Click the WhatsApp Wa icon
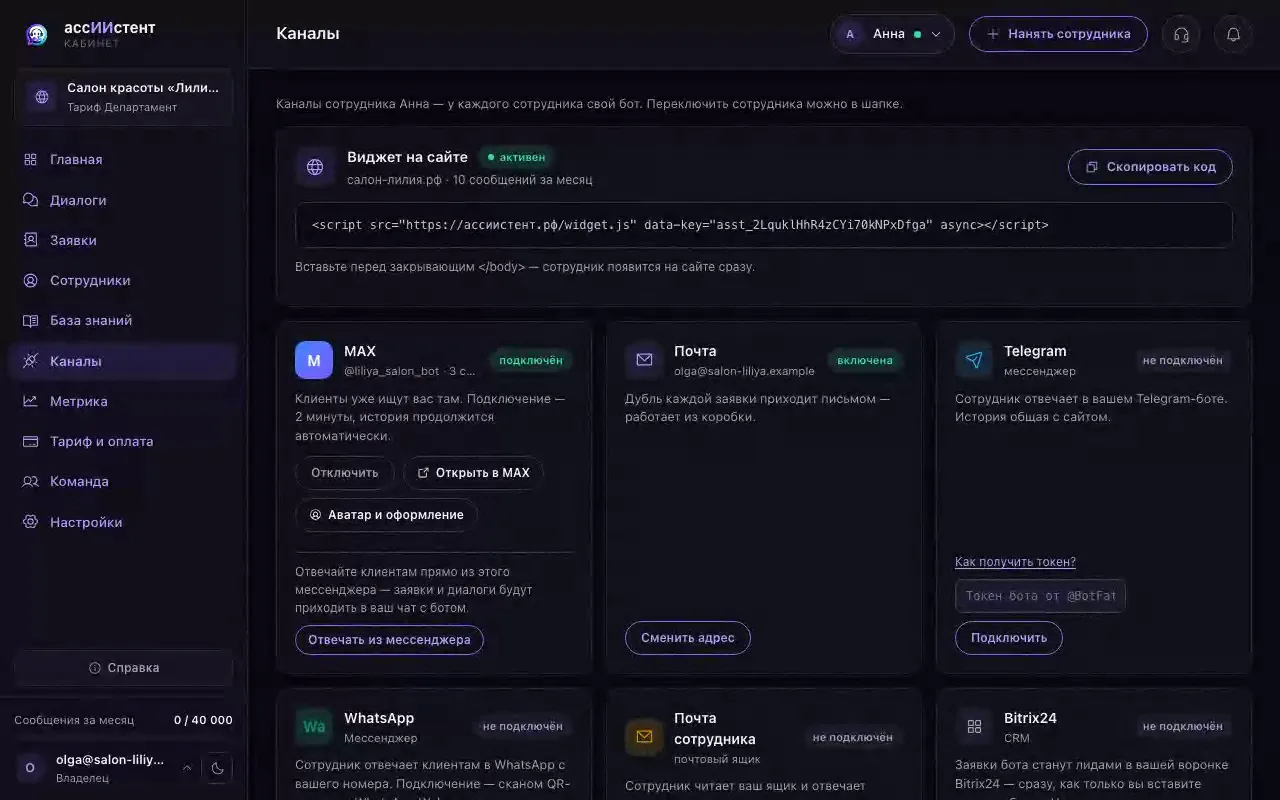The image size is (1280, 800). 314,727
